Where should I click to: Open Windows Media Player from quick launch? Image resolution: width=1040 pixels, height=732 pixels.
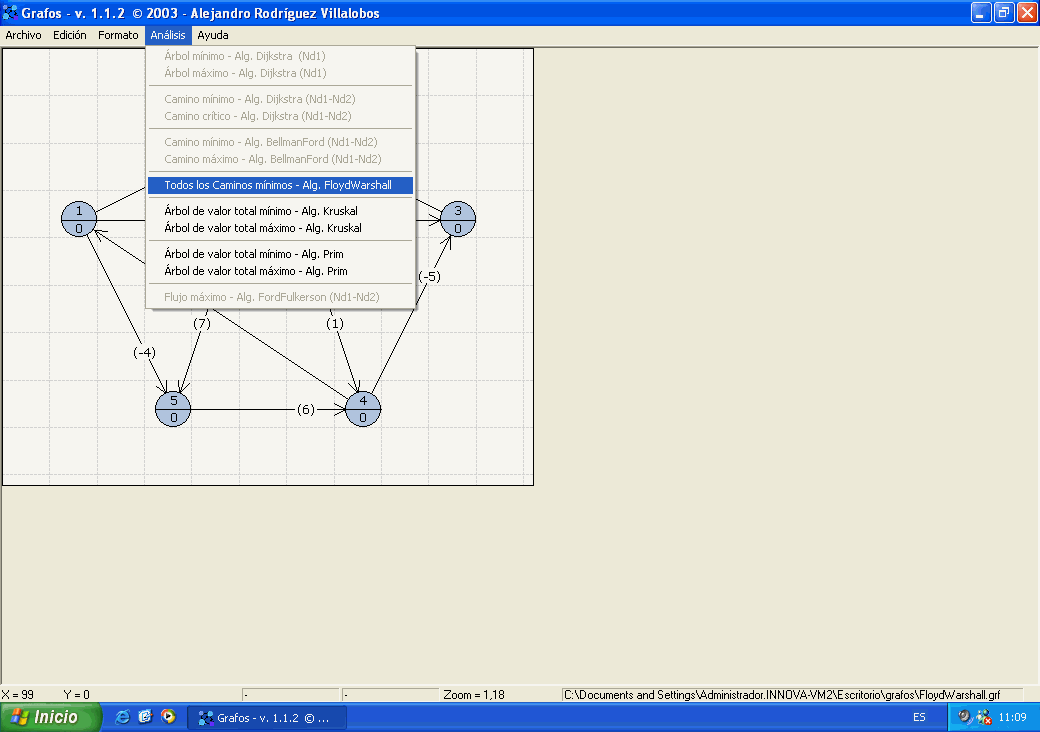(168, 717)
